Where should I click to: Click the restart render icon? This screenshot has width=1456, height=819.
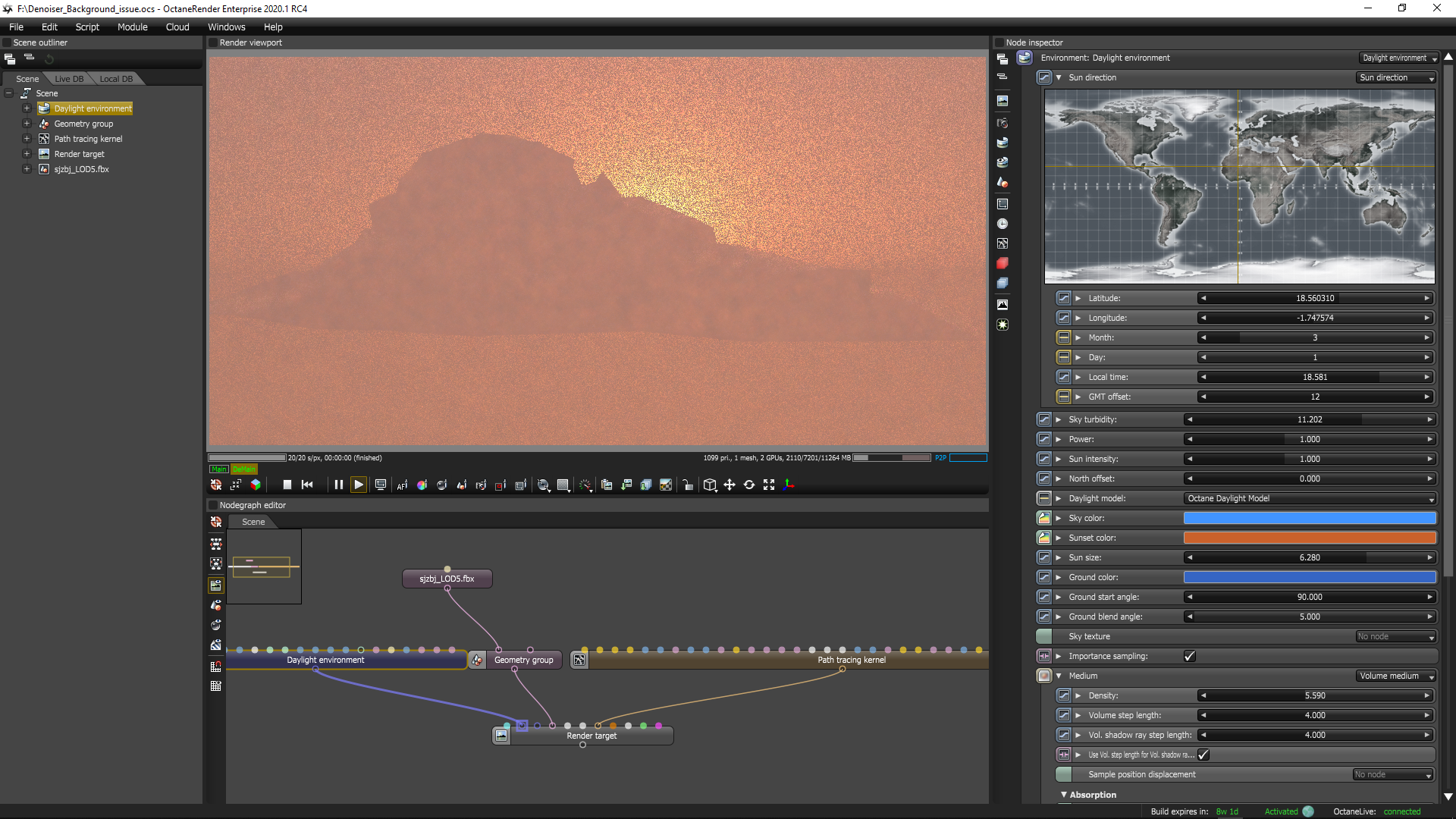click(x=307, y=485)
